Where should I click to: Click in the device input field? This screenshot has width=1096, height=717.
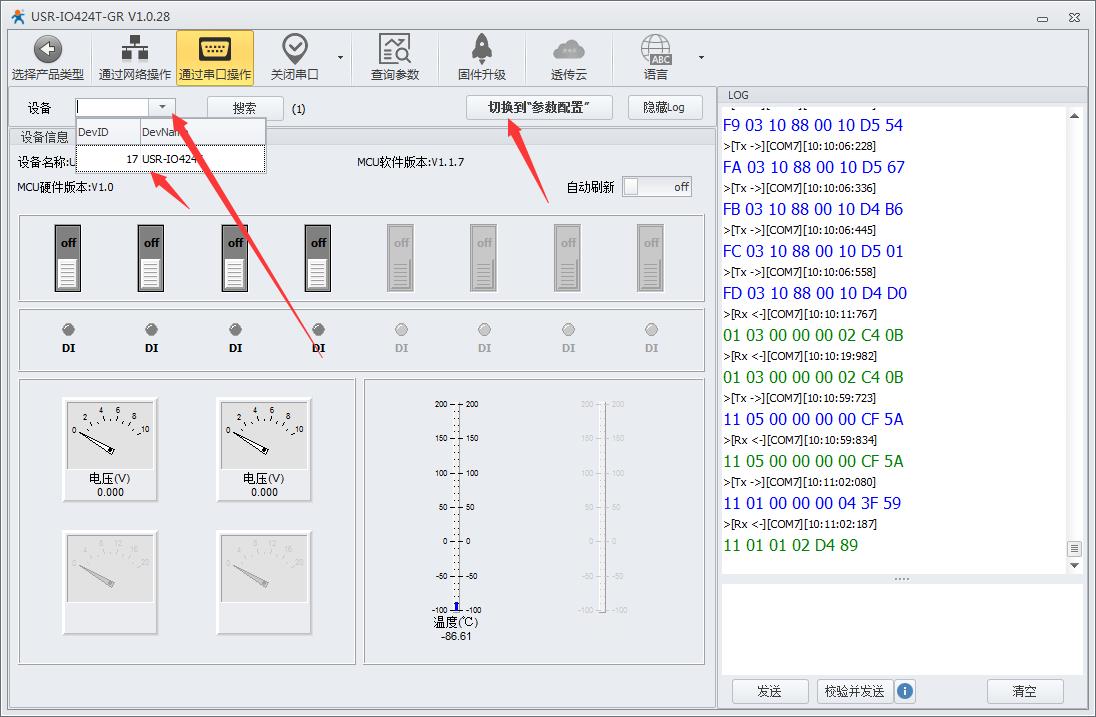[x=113, y=107]
